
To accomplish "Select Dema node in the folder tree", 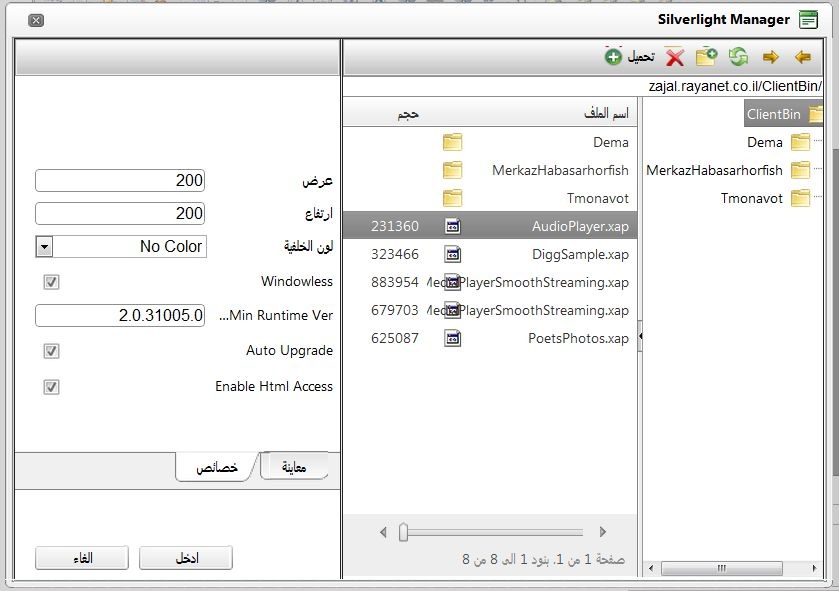I will 765,142.
